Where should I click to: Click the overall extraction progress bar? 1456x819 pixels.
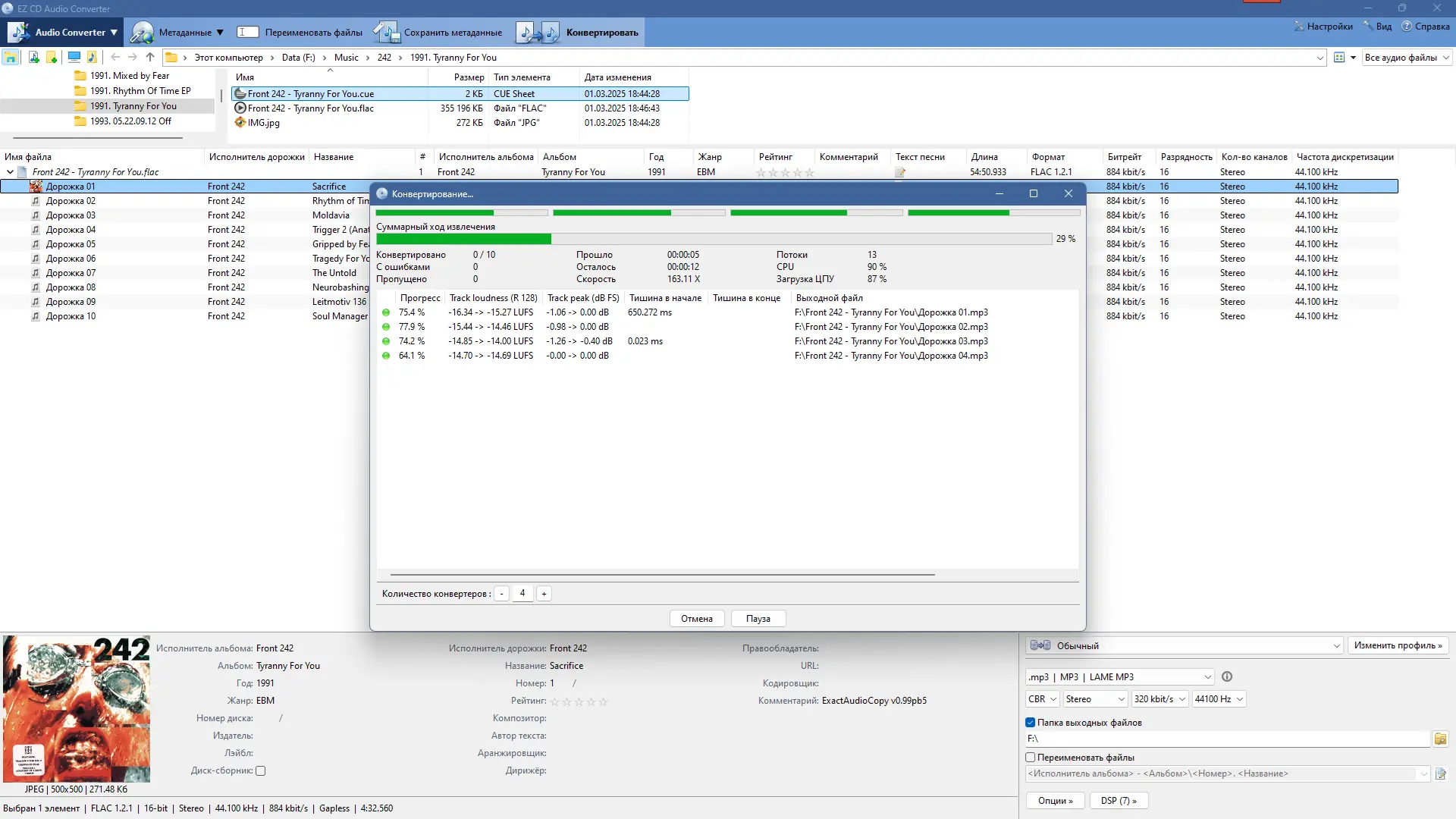(x=713, y=239)
